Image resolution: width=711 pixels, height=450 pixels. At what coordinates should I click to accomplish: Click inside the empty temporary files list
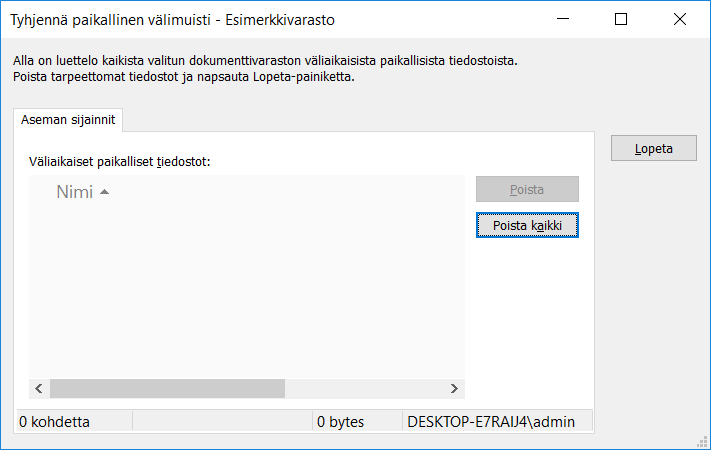coord(246,290)
